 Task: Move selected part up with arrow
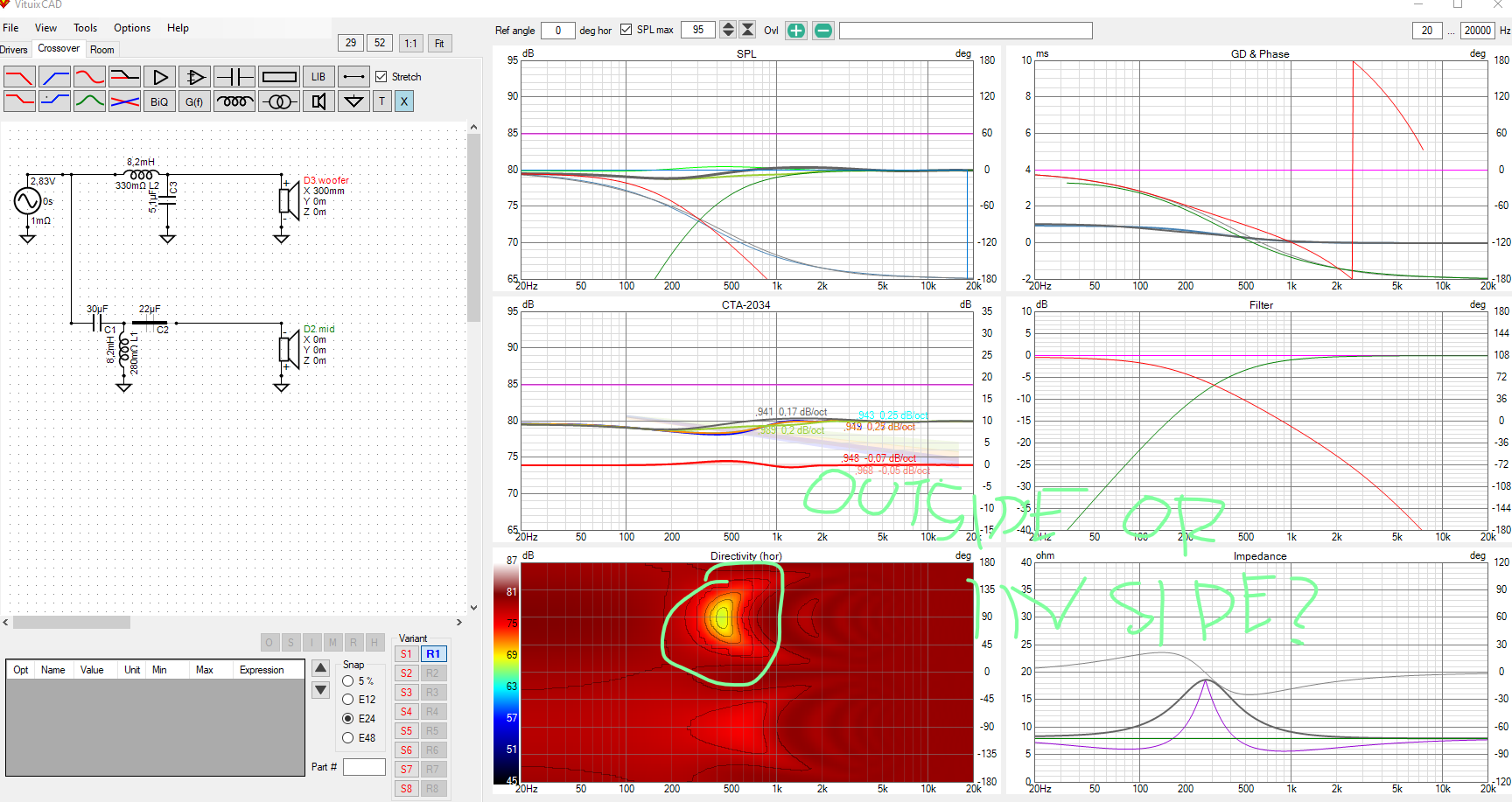coord(321,668)
